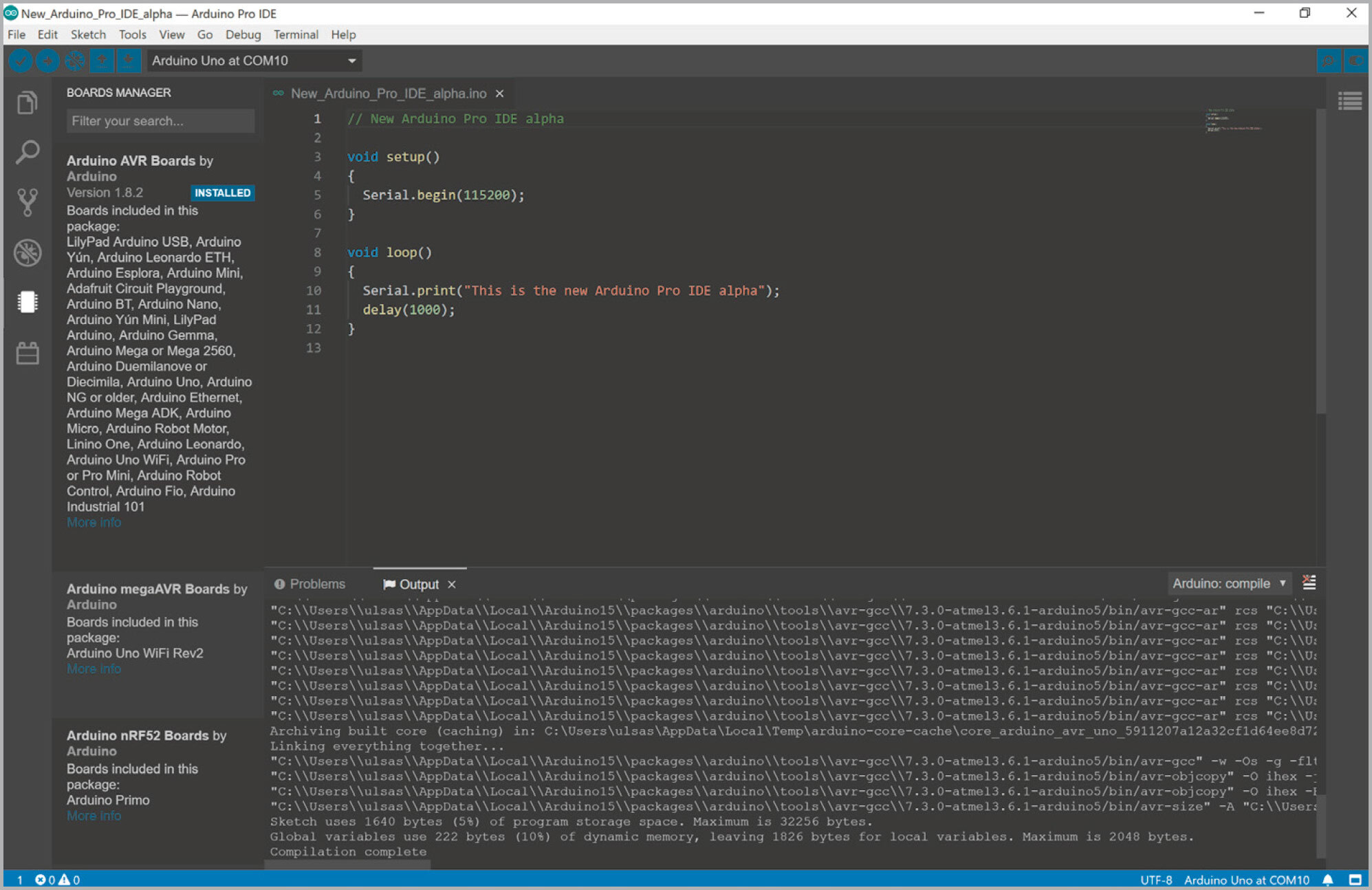Click the Filter your search input field
Screen dimensions: 1372x890
coord(160,121)
